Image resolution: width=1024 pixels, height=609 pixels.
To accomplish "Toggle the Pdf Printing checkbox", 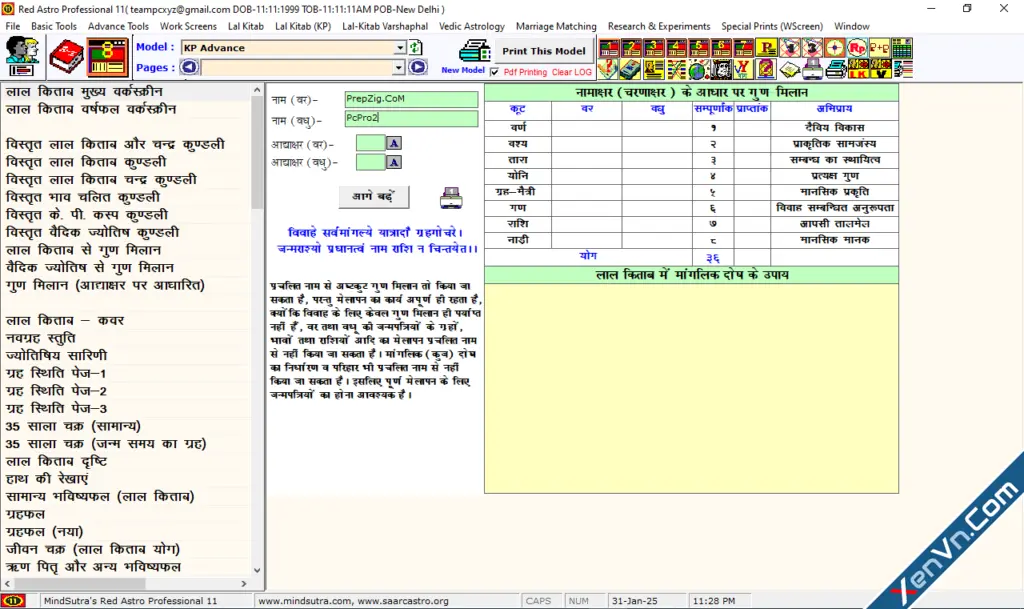I will (x=494, y=72).
